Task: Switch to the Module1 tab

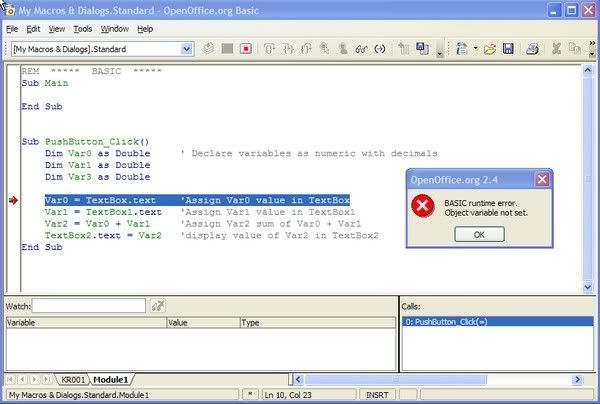Action: 110,380
